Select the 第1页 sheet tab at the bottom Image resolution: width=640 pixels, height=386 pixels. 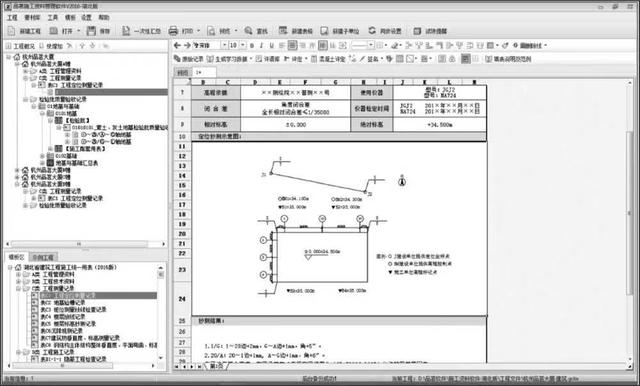pos(216,366)
